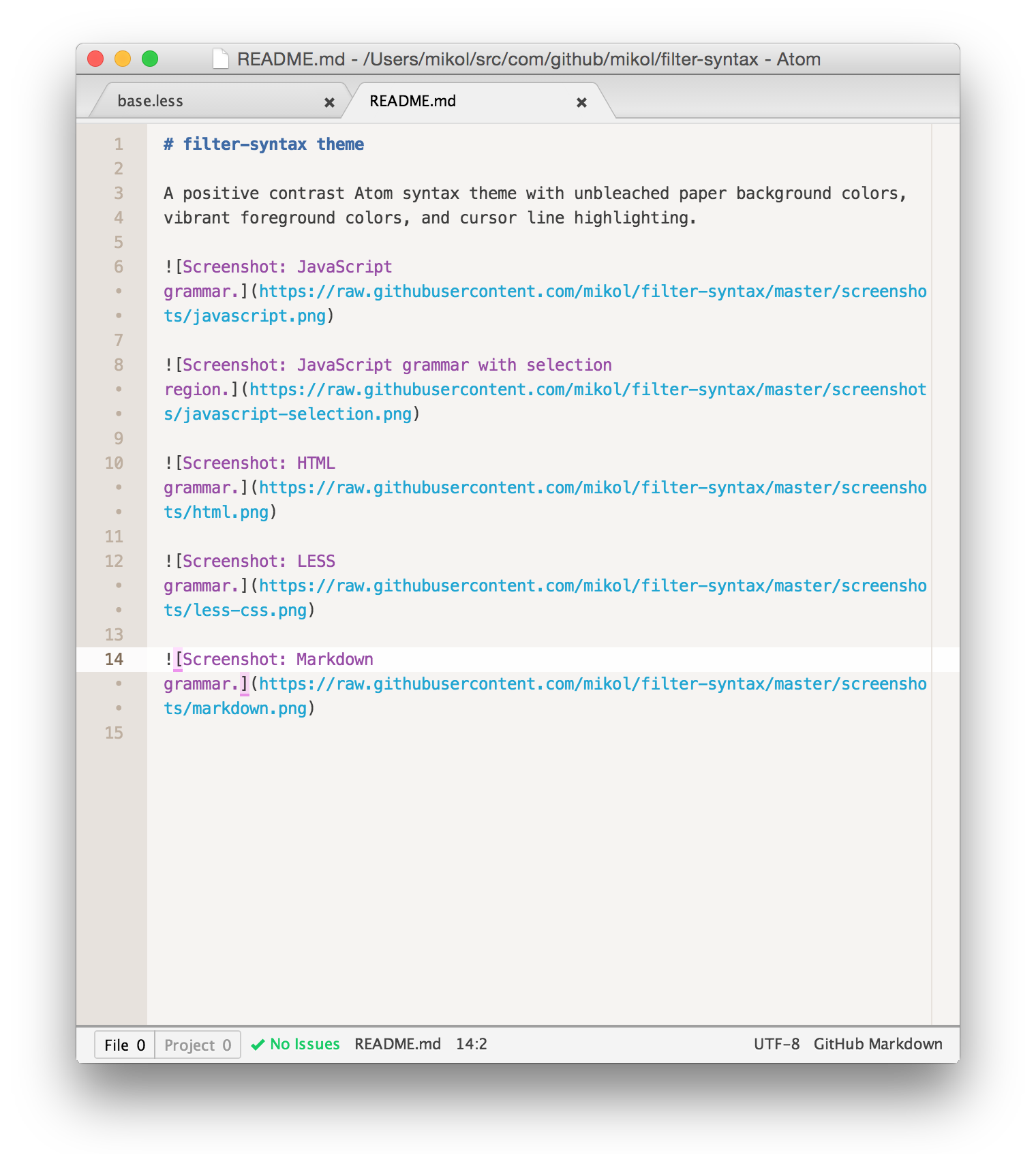The image size is (1036, 1172).
Task: Place cursor on 'Screenshot: LESS' text
Action: point(259,561)
